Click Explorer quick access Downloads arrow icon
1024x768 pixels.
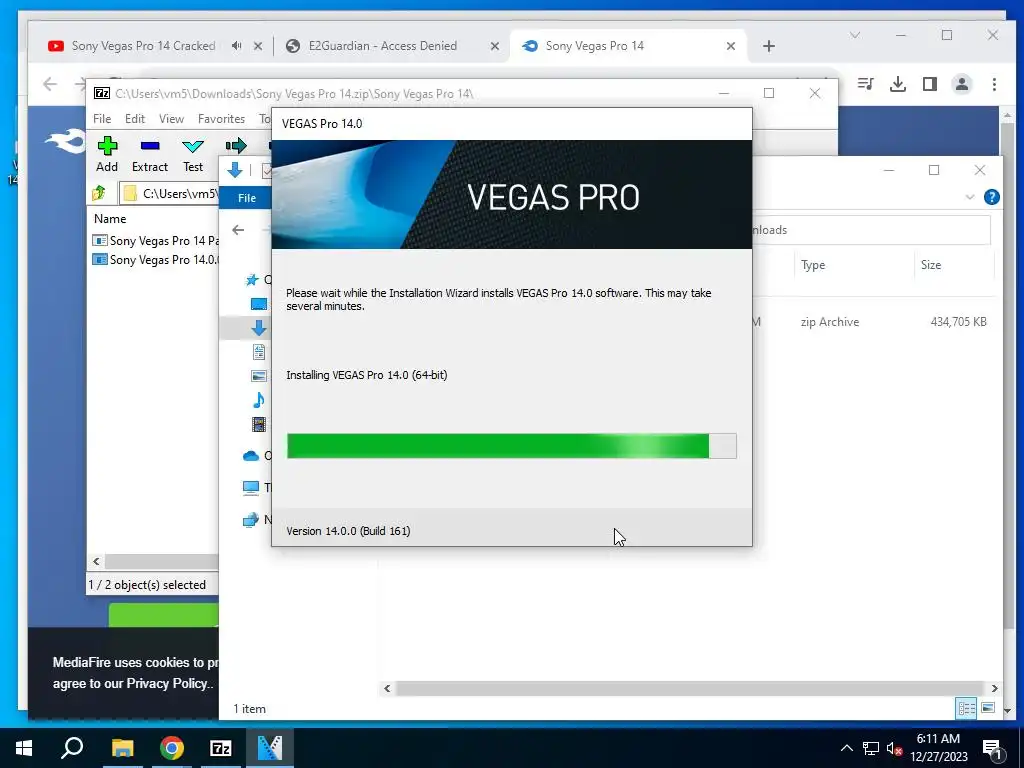coord(234,170)
